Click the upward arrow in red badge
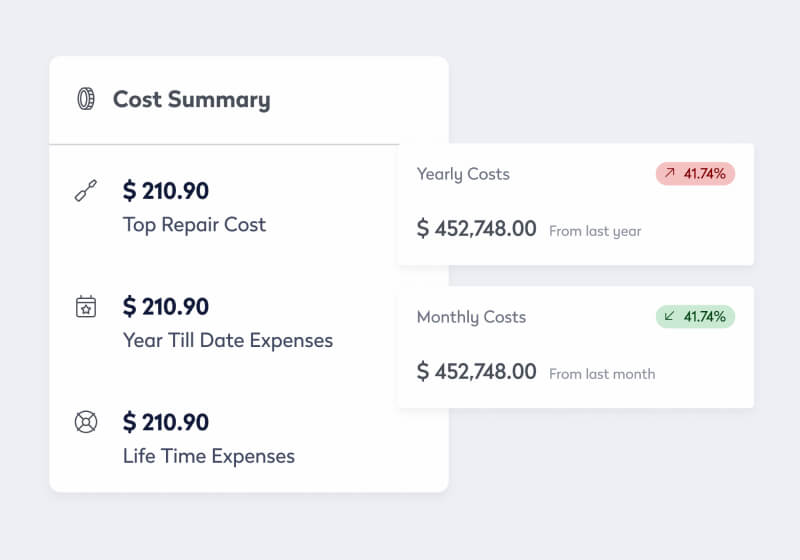This screenshot has height=560, width=800. pos(669,174)
